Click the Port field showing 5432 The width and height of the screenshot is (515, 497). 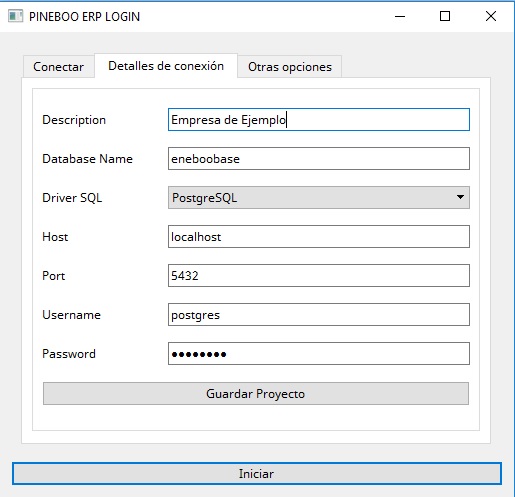tap(319, 275)
